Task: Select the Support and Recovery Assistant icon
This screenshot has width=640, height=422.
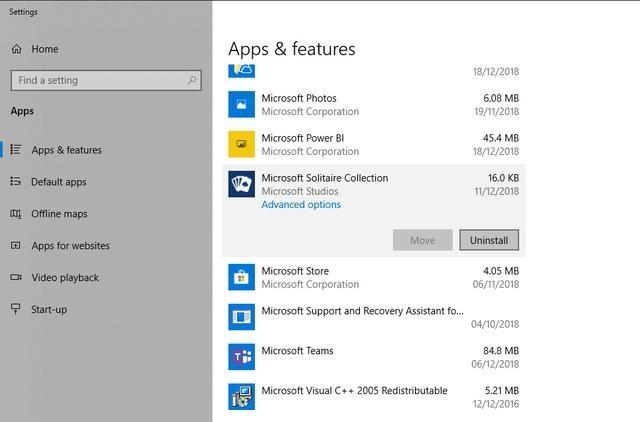Action: point(242,317)
